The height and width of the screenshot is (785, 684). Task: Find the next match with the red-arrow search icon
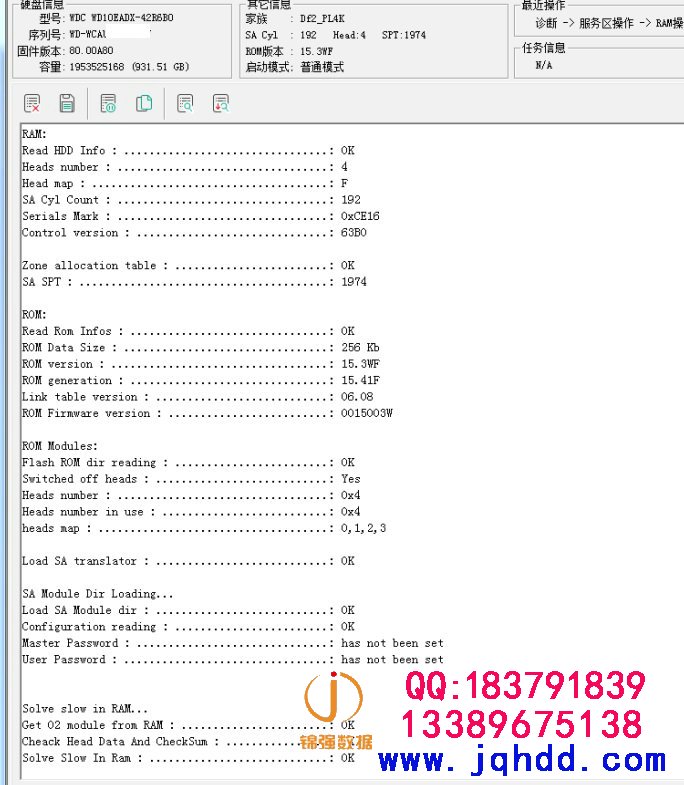tap(221, 104)
